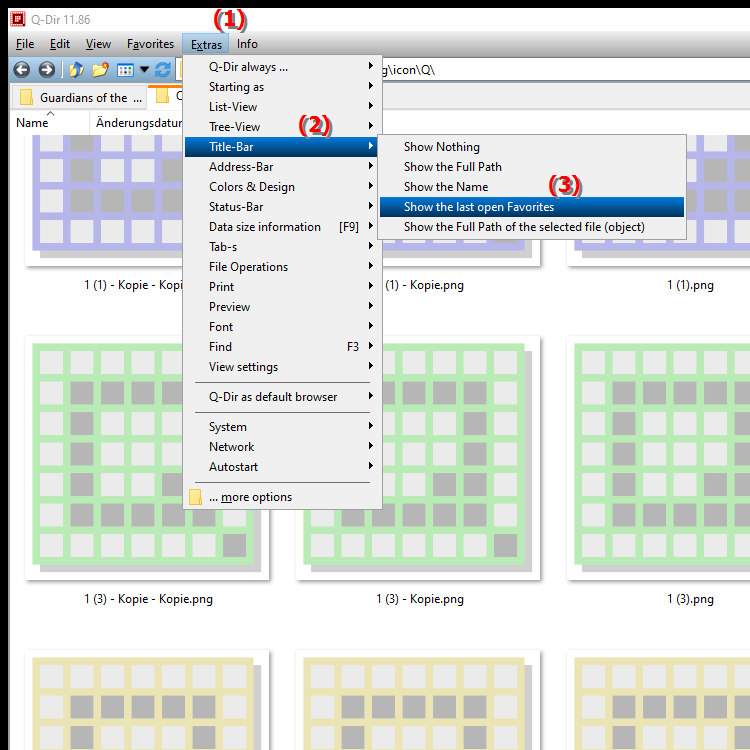Sort by the Änderungsdatum column header

(x=137, y=123)
